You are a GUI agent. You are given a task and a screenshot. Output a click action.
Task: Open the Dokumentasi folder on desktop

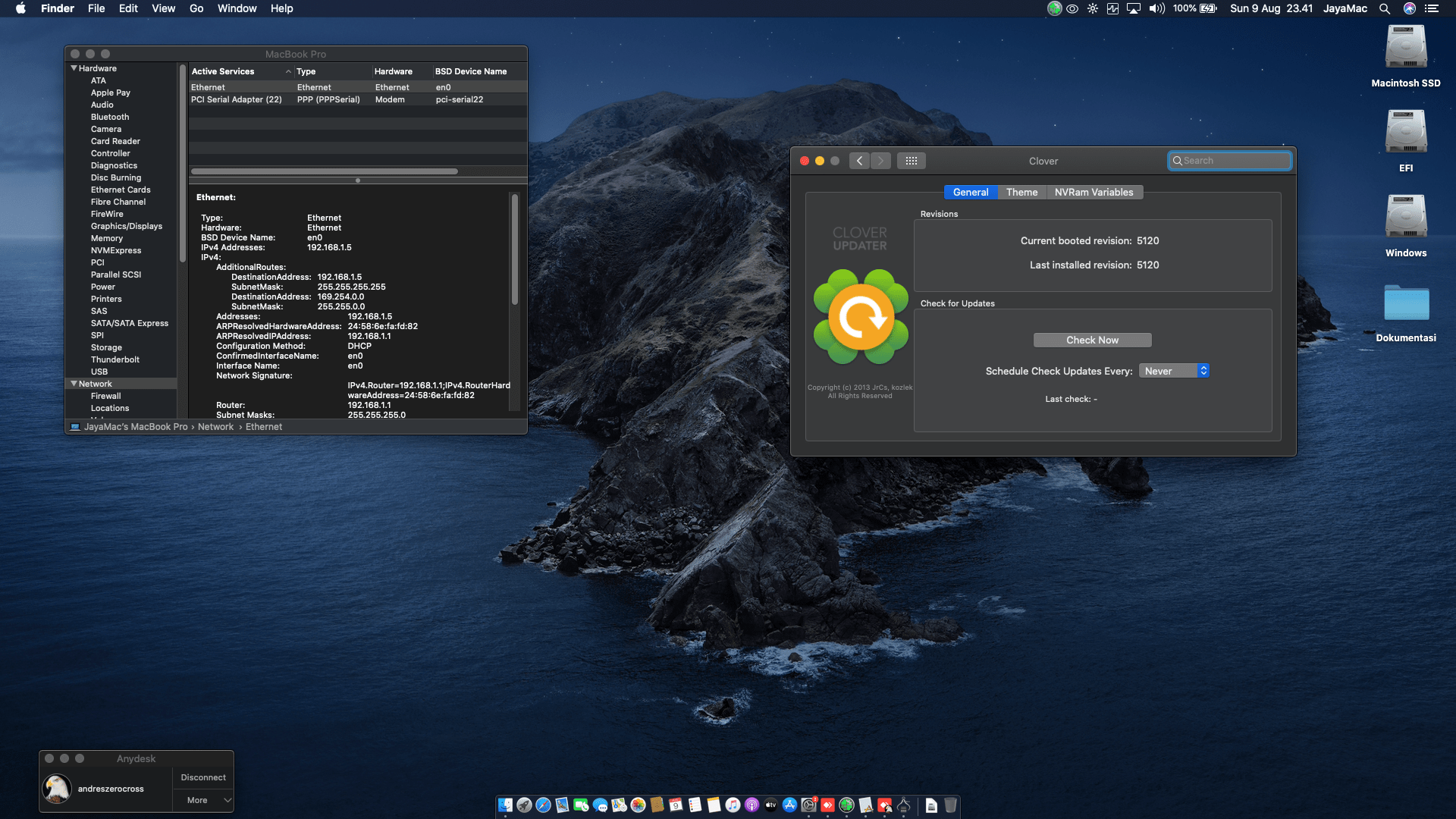click(1406, 304)
